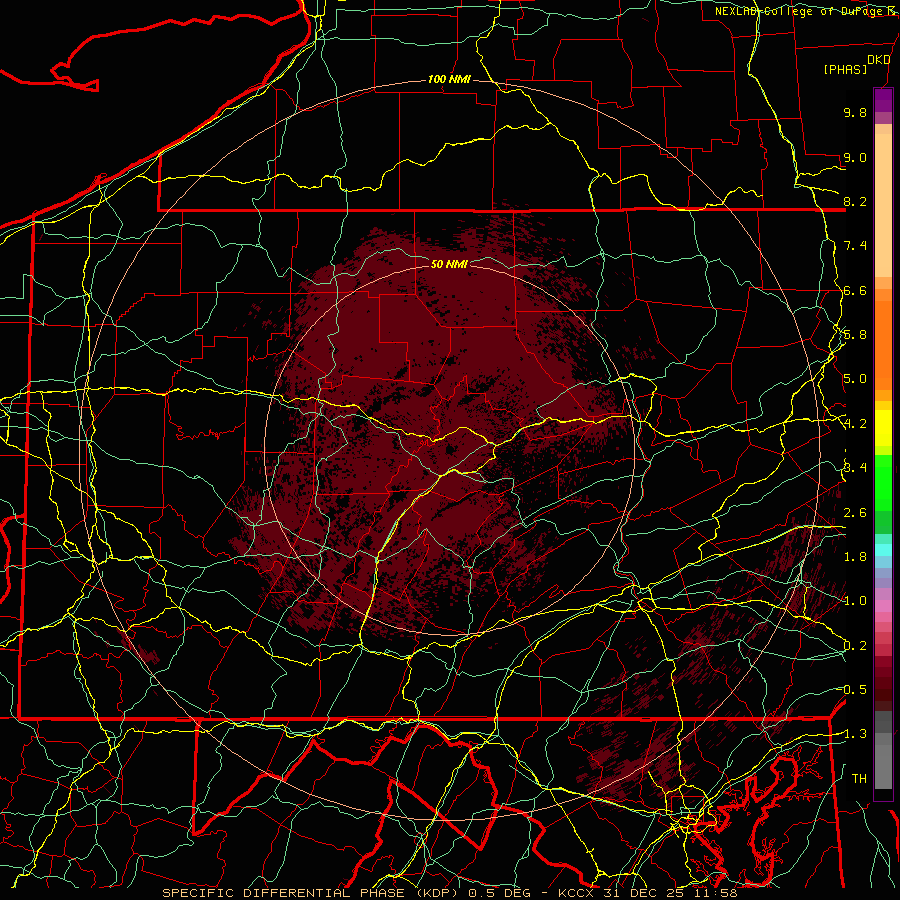
Task: Click the "DKD" product code label
Action: (879, 60)
